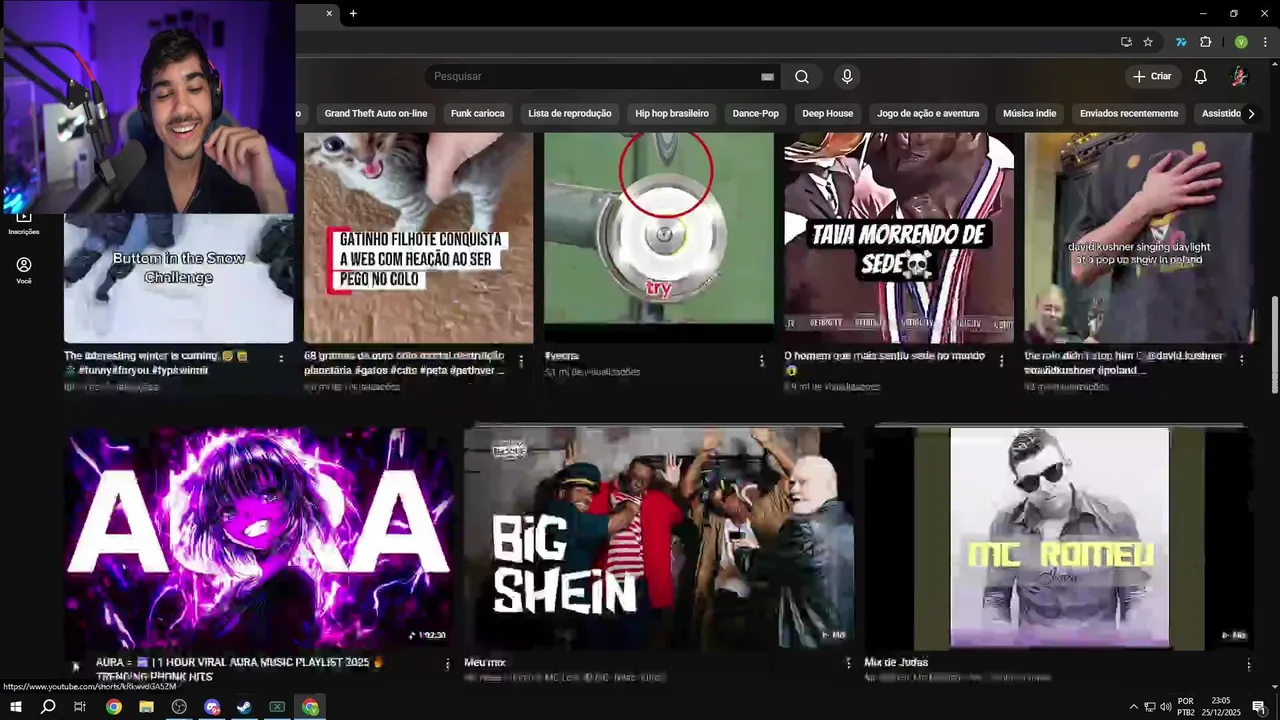Open options for O homem que mais sentiu sede
This screenshot has width=1280, height=720.
(1002, 361)
